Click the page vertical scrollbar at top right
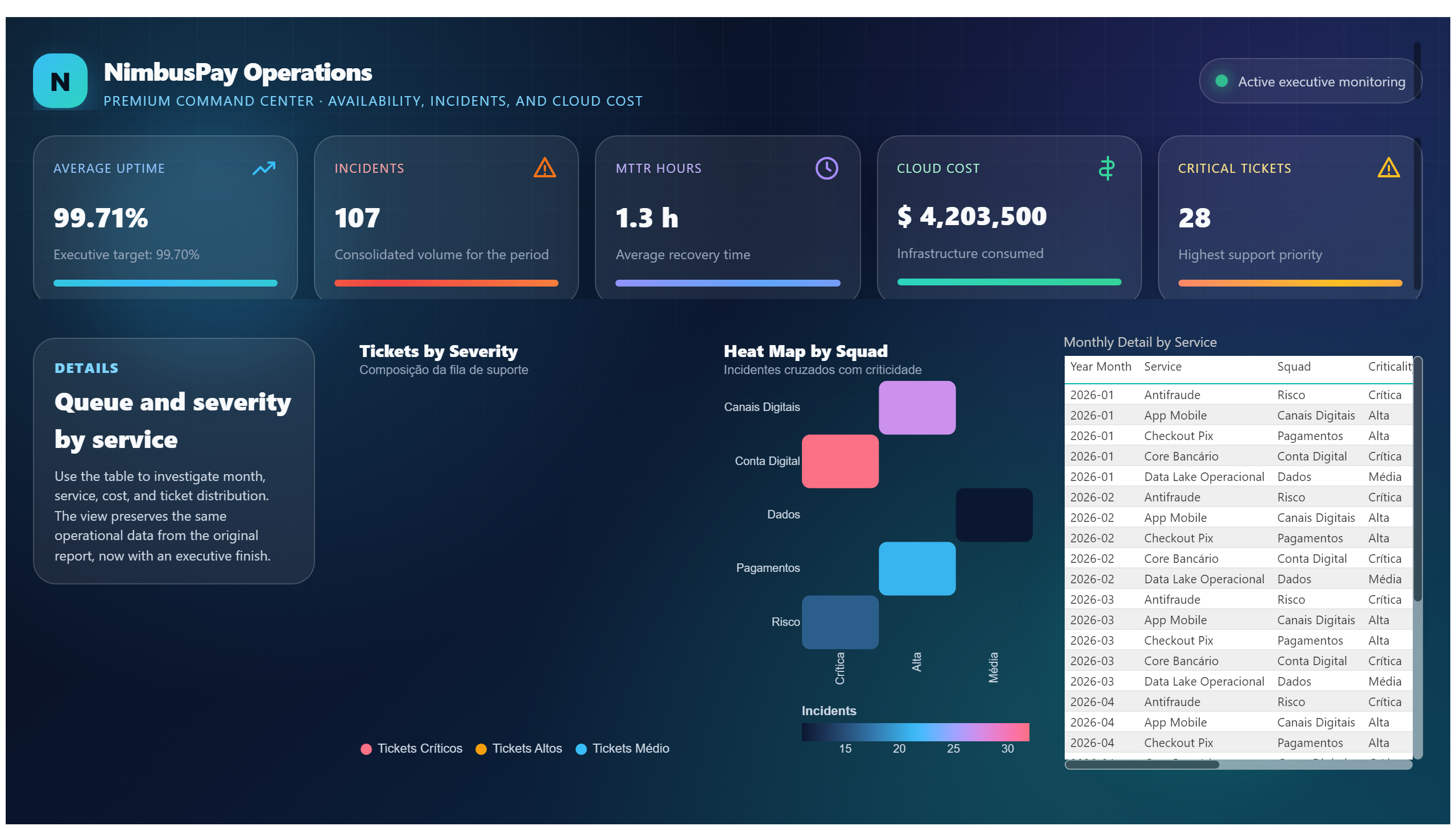Viewport: 1456px width, 830px height. click(1417, 70)
